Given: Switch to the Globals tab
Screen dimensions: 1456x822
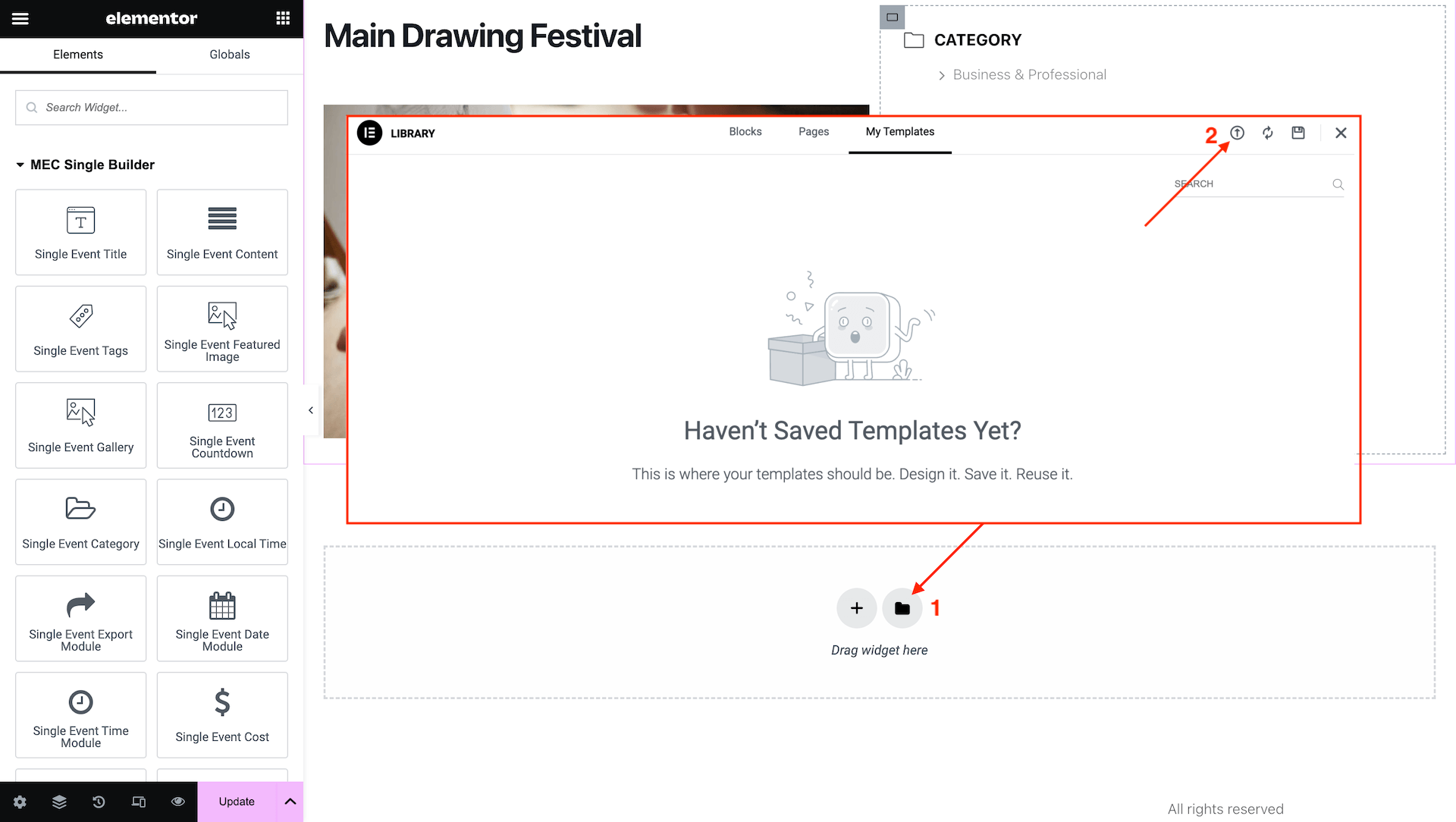Looking at the screenshot, I should pyautogui.click(x=229, y=55).
